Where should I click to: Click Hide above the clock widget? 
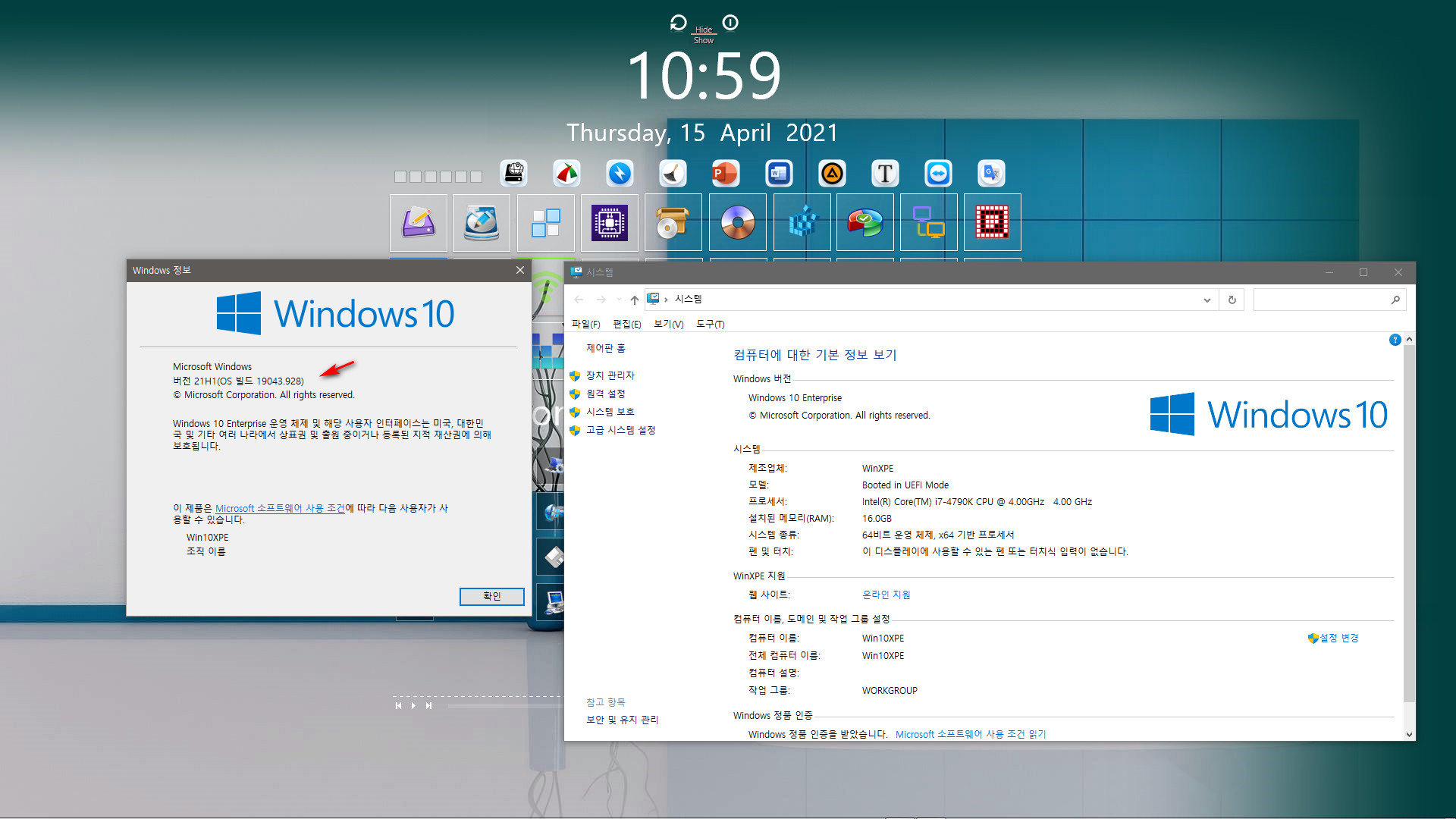(x=704, y=30)
